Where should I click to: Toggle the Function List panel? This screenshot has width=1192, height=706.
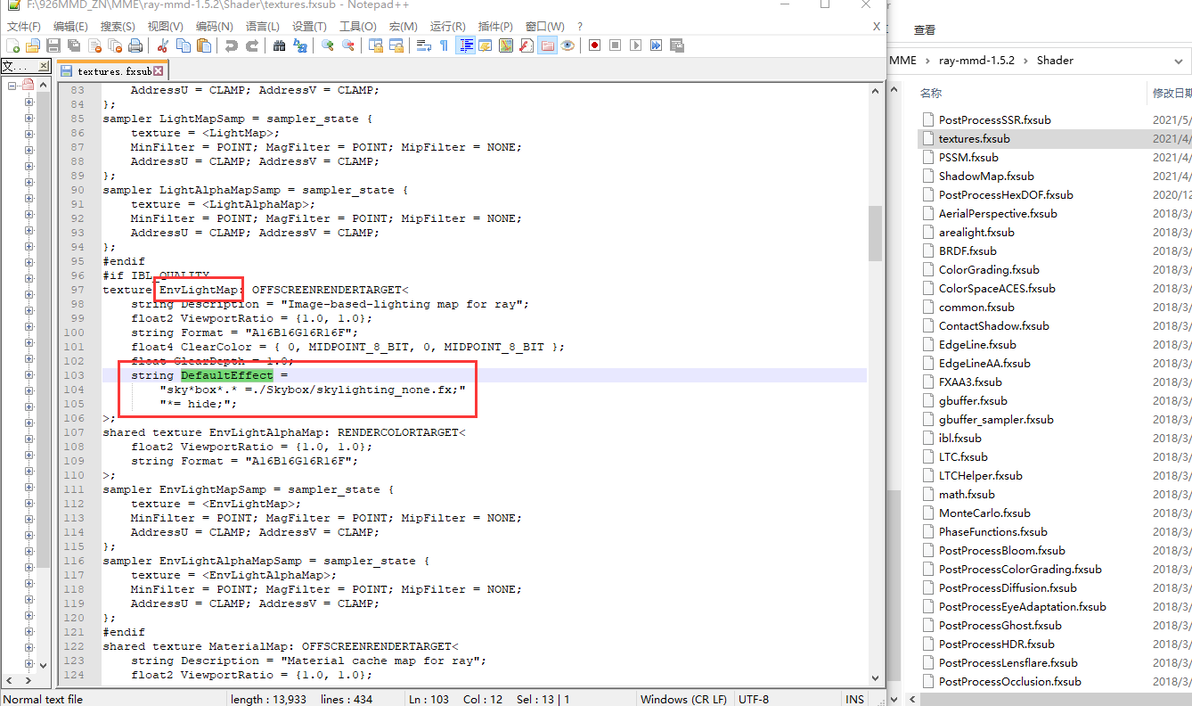(526, 46)
